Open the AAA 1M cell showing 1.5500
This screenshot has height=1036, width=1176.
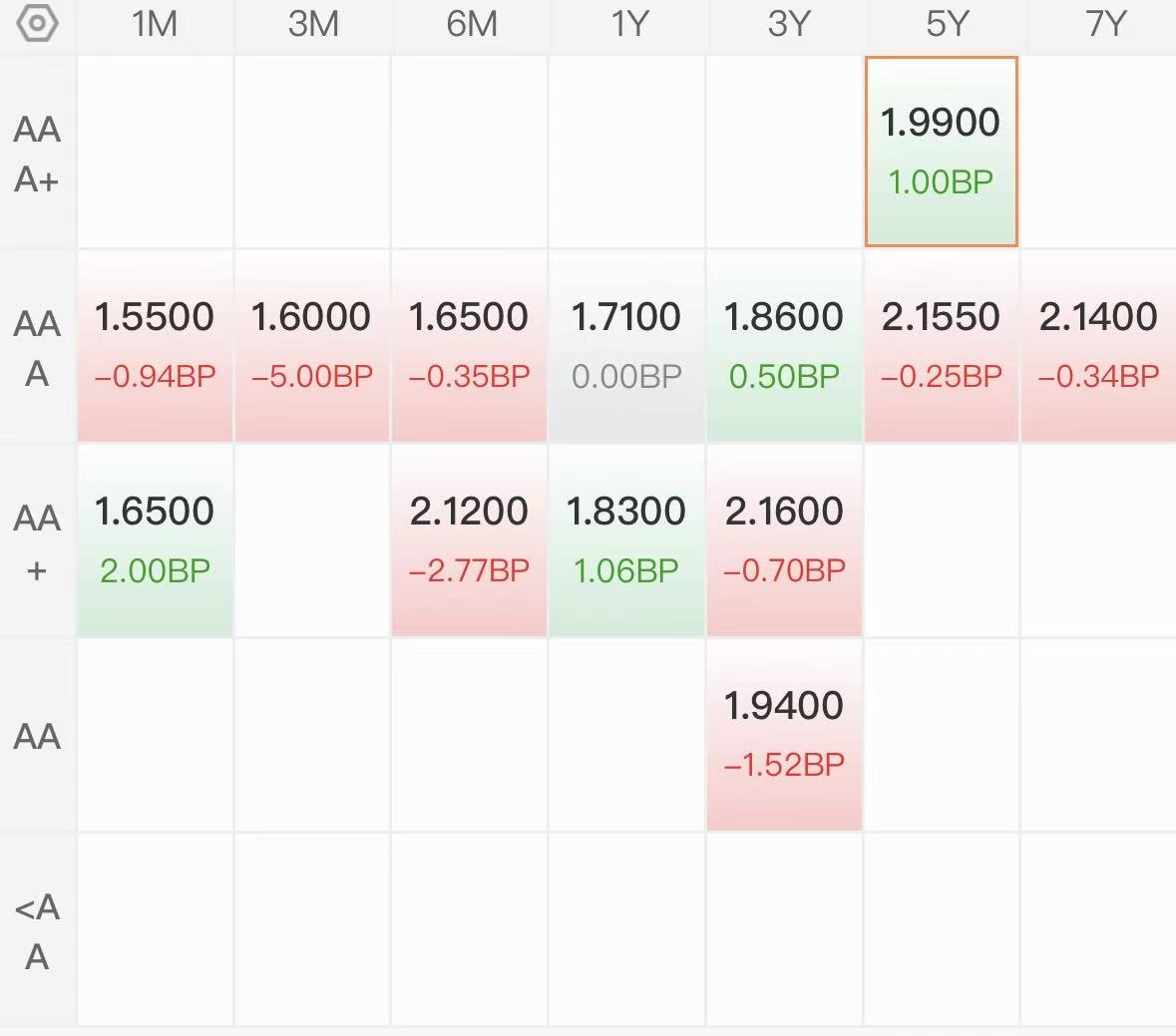(x=155, y=345)
